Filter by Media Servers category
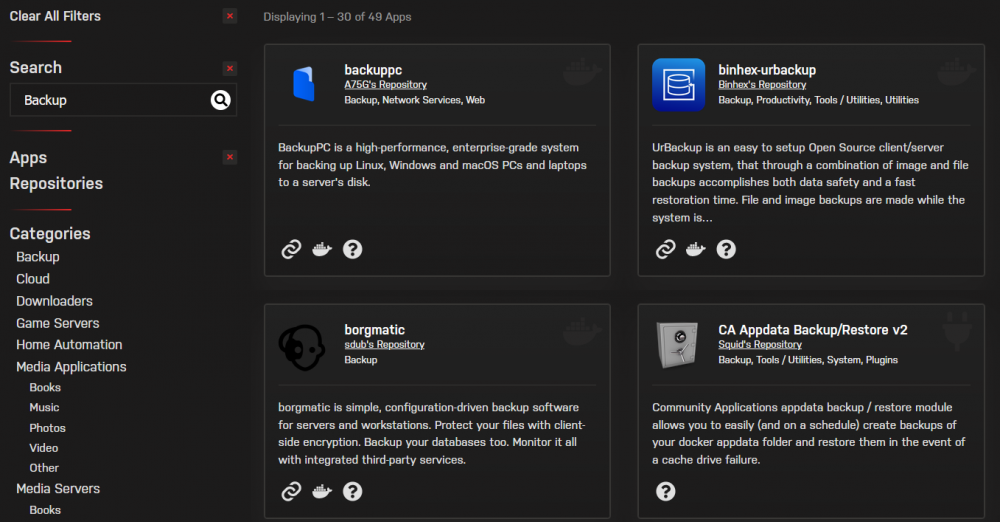This screenshot has width=1000, height=522. coord(58,488)
